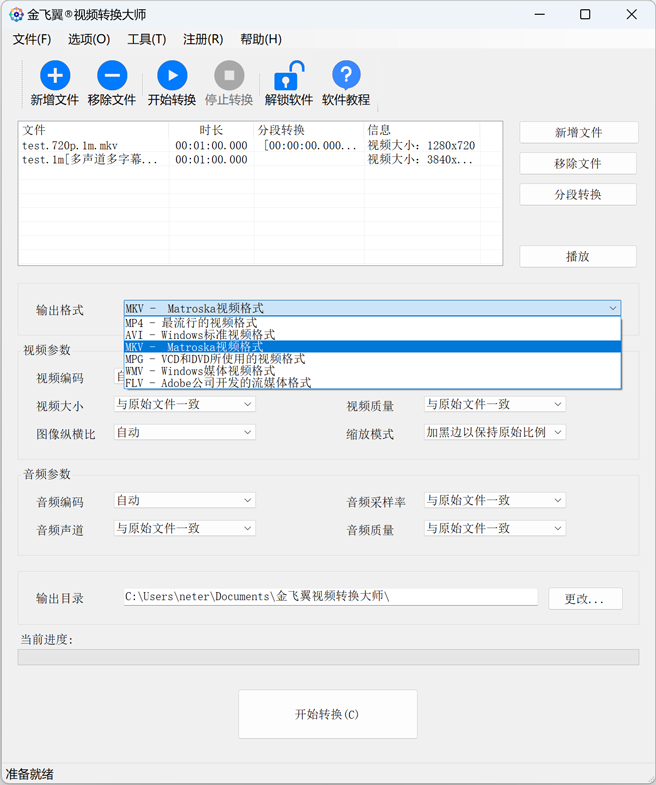Click the 时长 column header
The image size is (656, 785).
[x=211, y=130]
